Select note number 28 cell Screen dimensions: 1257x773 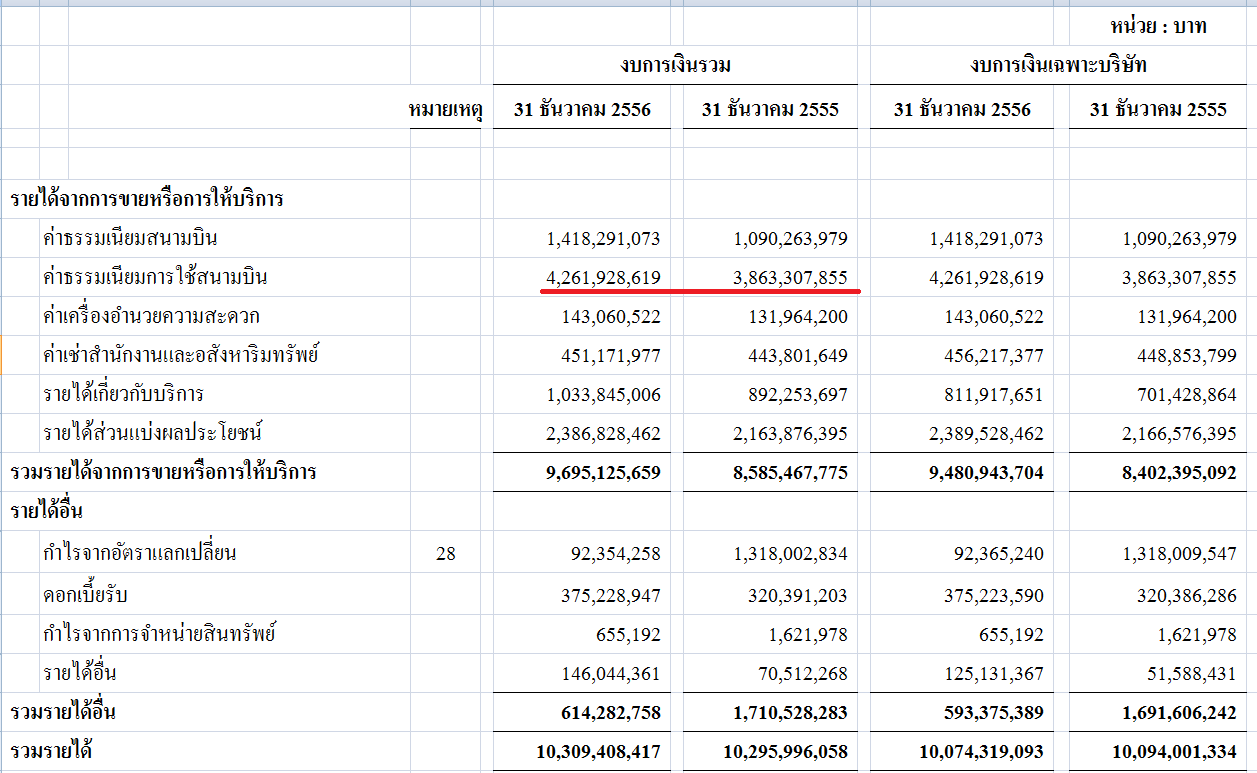pyautogui.click(x=446, y=553)
